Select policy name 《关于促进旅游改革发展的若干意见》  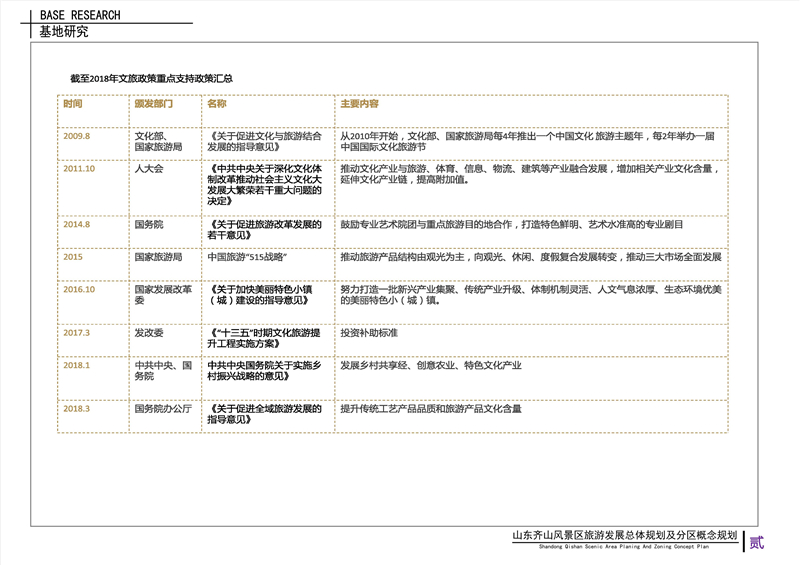265,230
